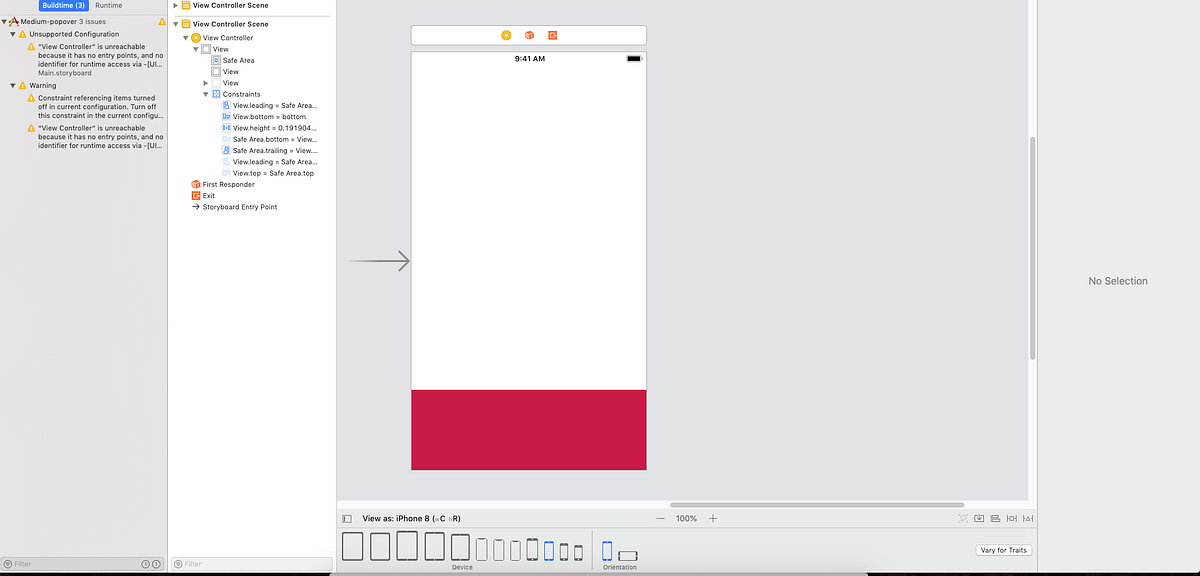Select the View Controller icon above the canvas

pyautogui.click(x=508, y=34)
